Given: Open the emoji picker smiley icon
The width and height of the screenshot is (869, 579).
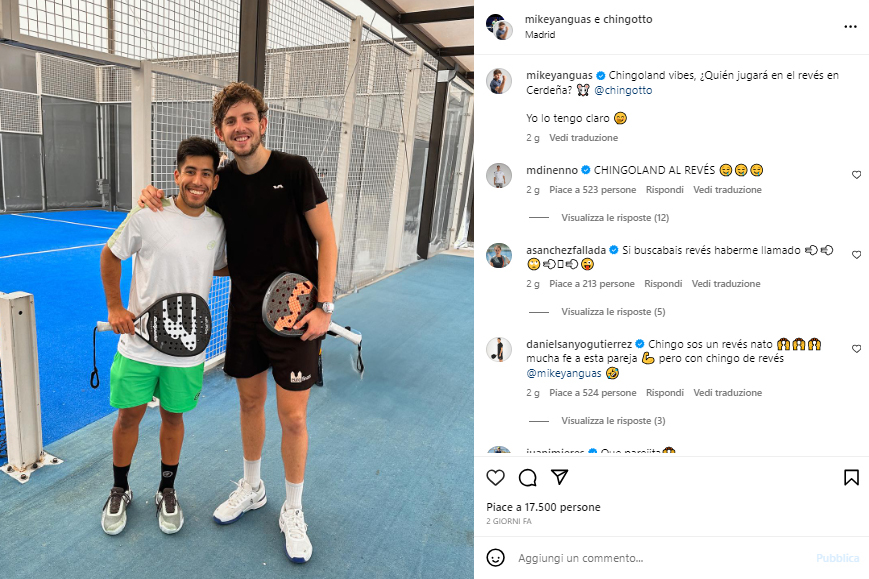Looking at the screenshot, I should 495,557.
